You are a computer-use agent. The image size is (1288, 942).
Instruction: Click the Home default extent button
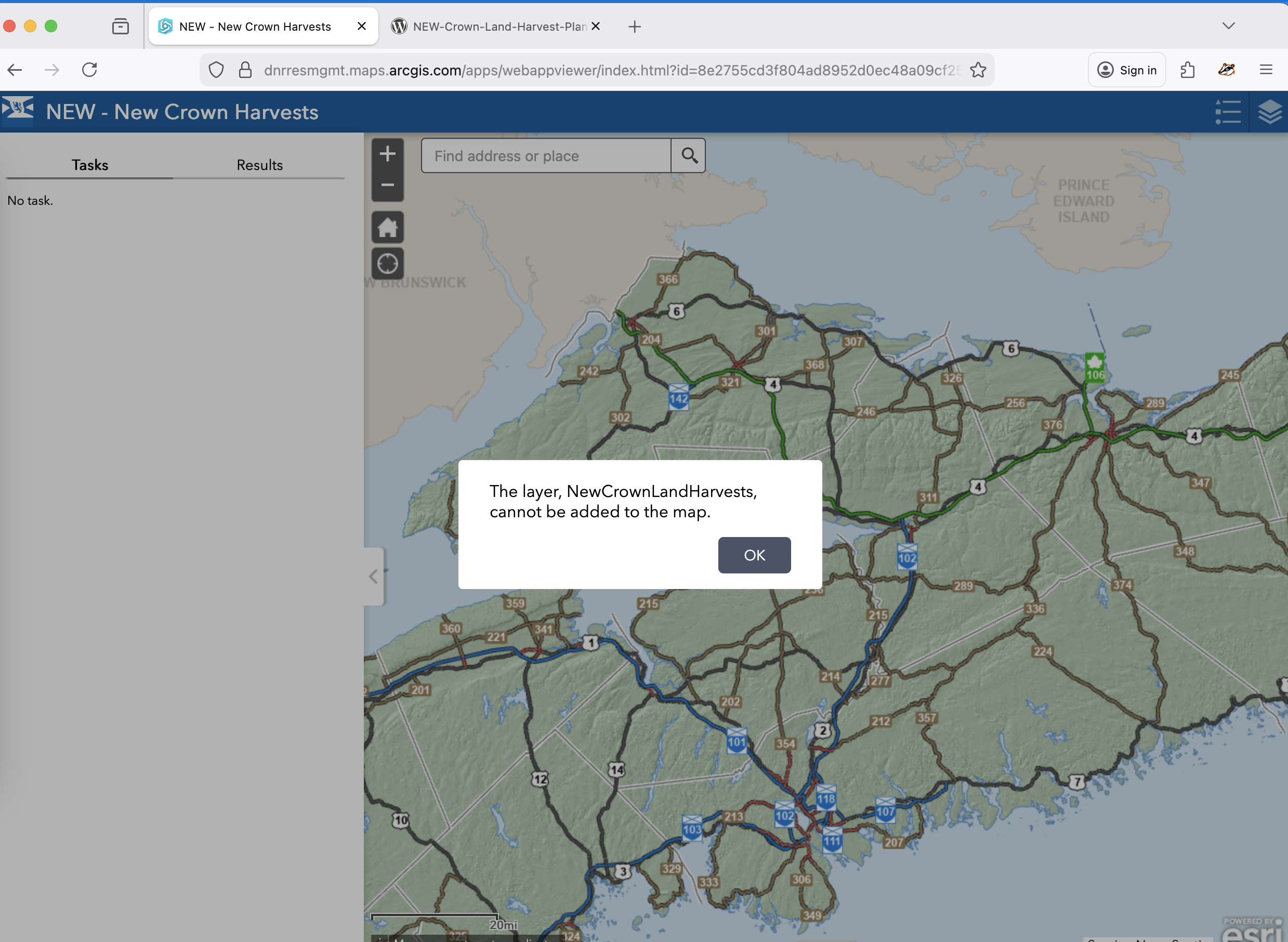click(x=388, y=228)
